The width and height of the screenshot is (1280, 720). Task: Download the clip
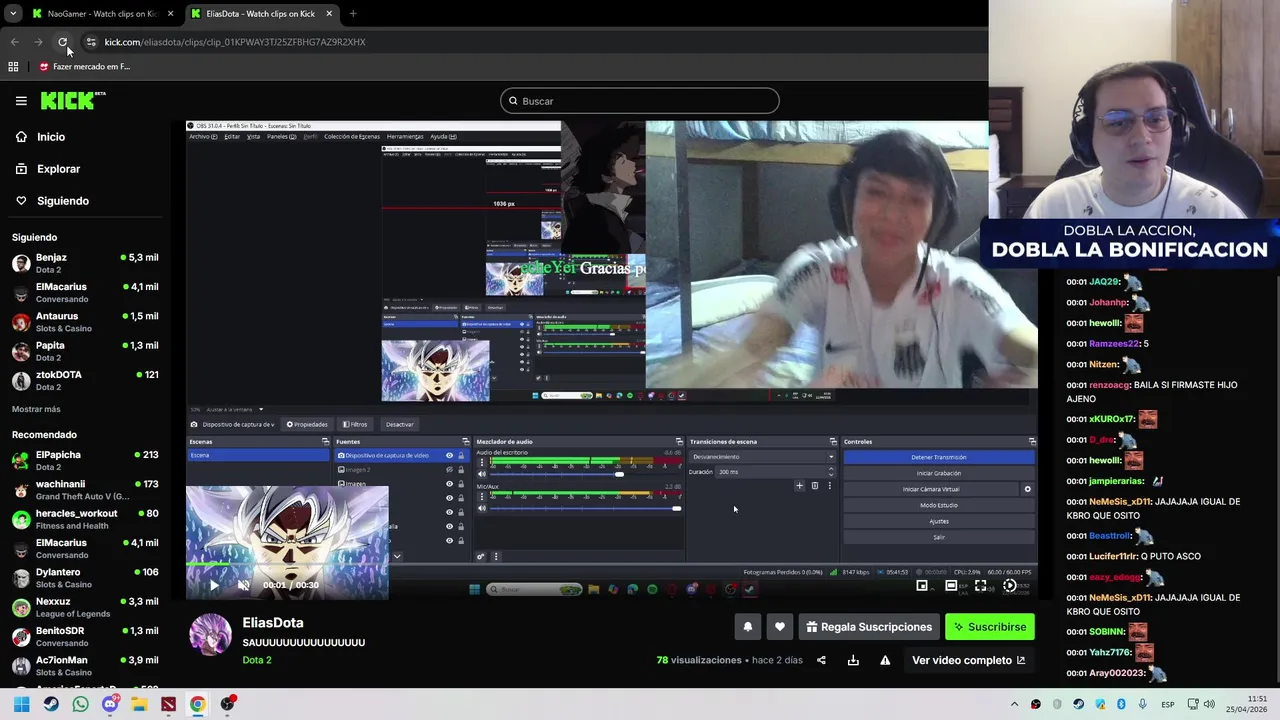point(853,660)
